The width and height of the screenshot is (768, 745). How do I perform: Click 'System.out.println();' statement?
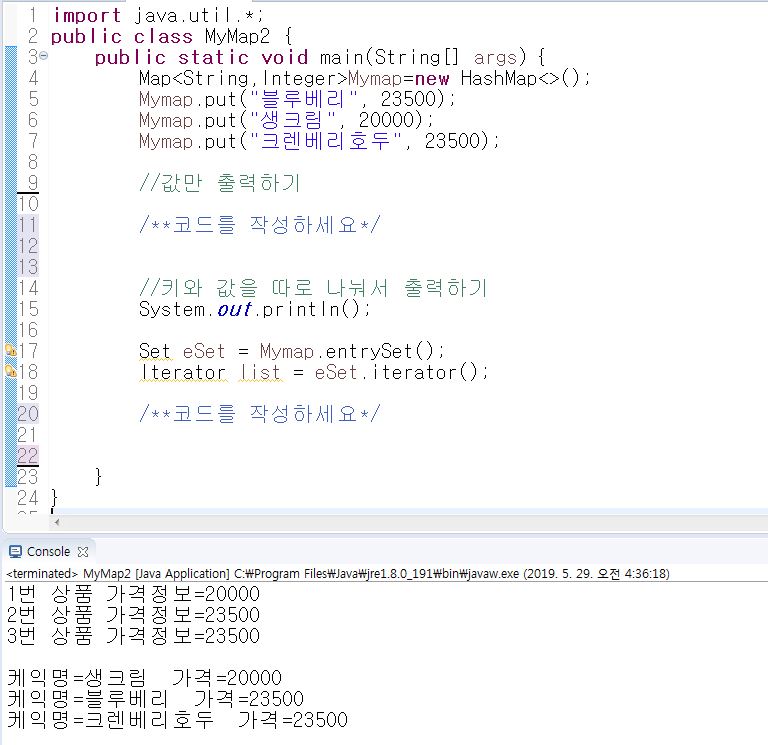coord(254,309)
